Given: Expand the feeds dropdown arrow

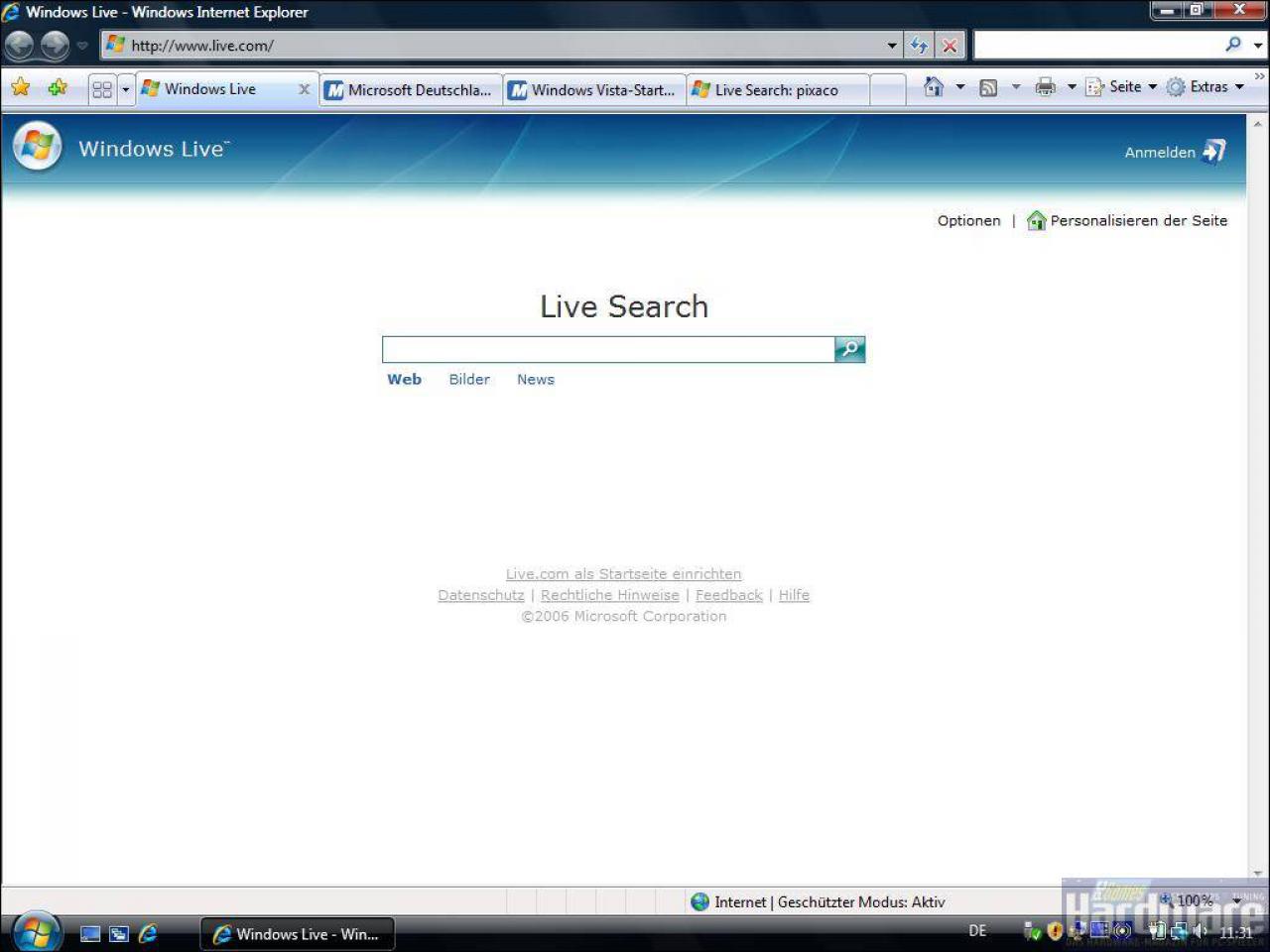Looking at the screenshot, I should pos(1015,87).
